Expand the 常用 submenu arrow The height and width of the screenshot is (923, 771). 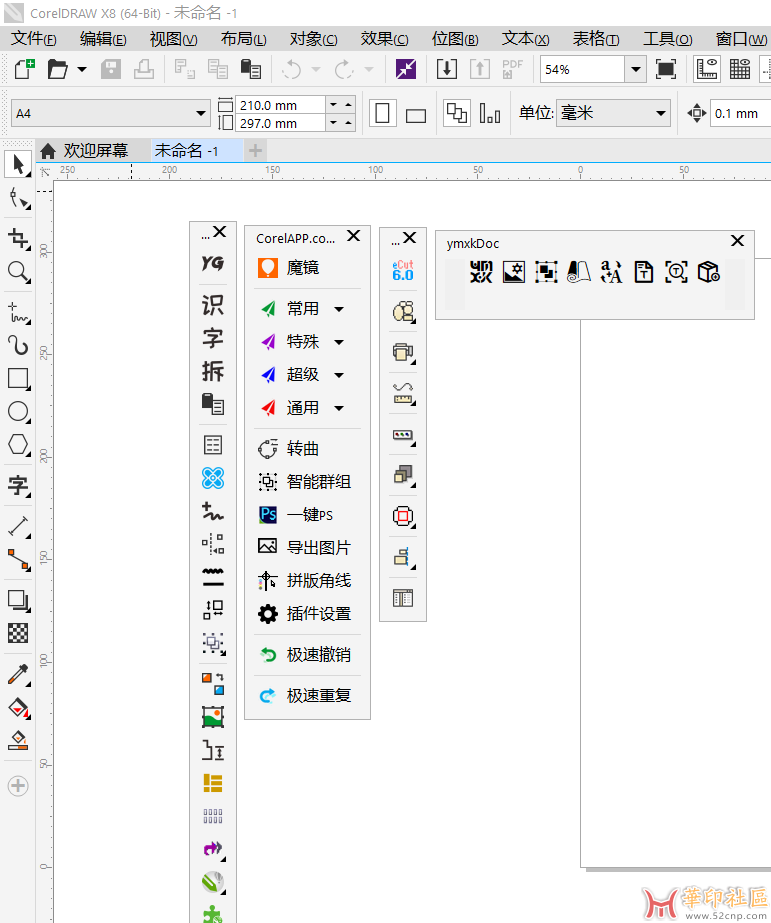point(339,309)
